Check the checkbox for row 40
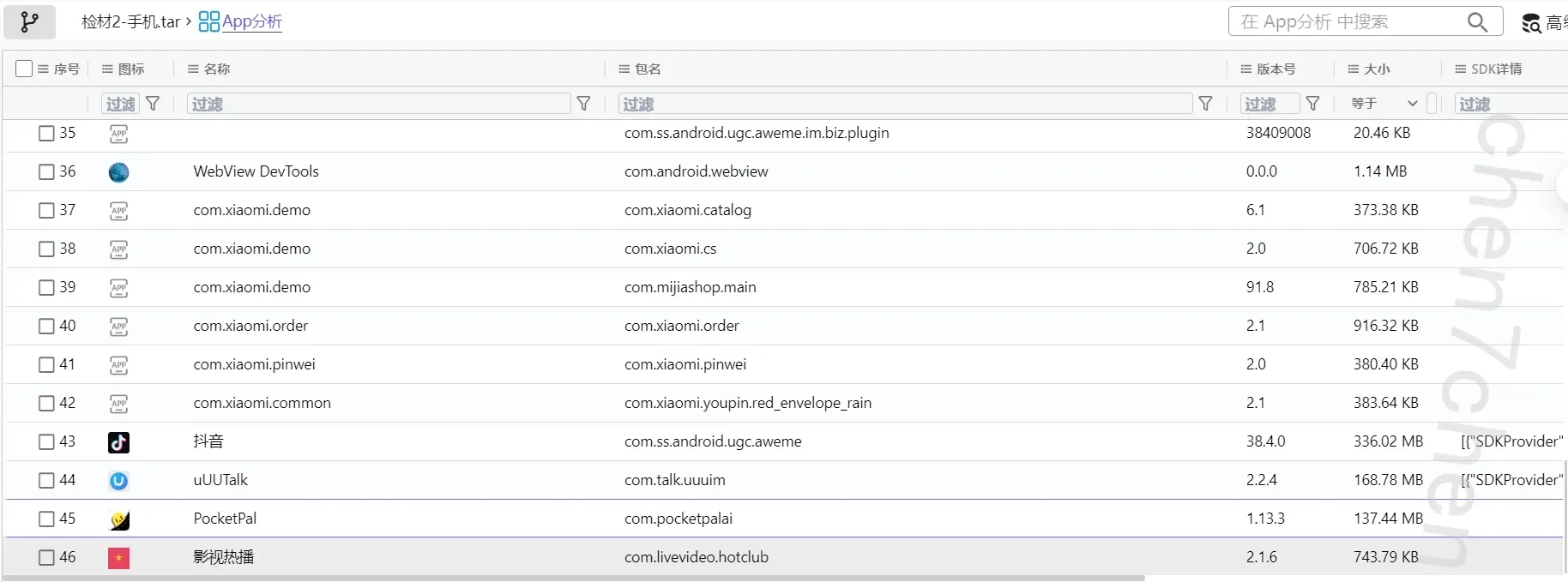The height and width of the screenshot is (582, 1568). 46,327
